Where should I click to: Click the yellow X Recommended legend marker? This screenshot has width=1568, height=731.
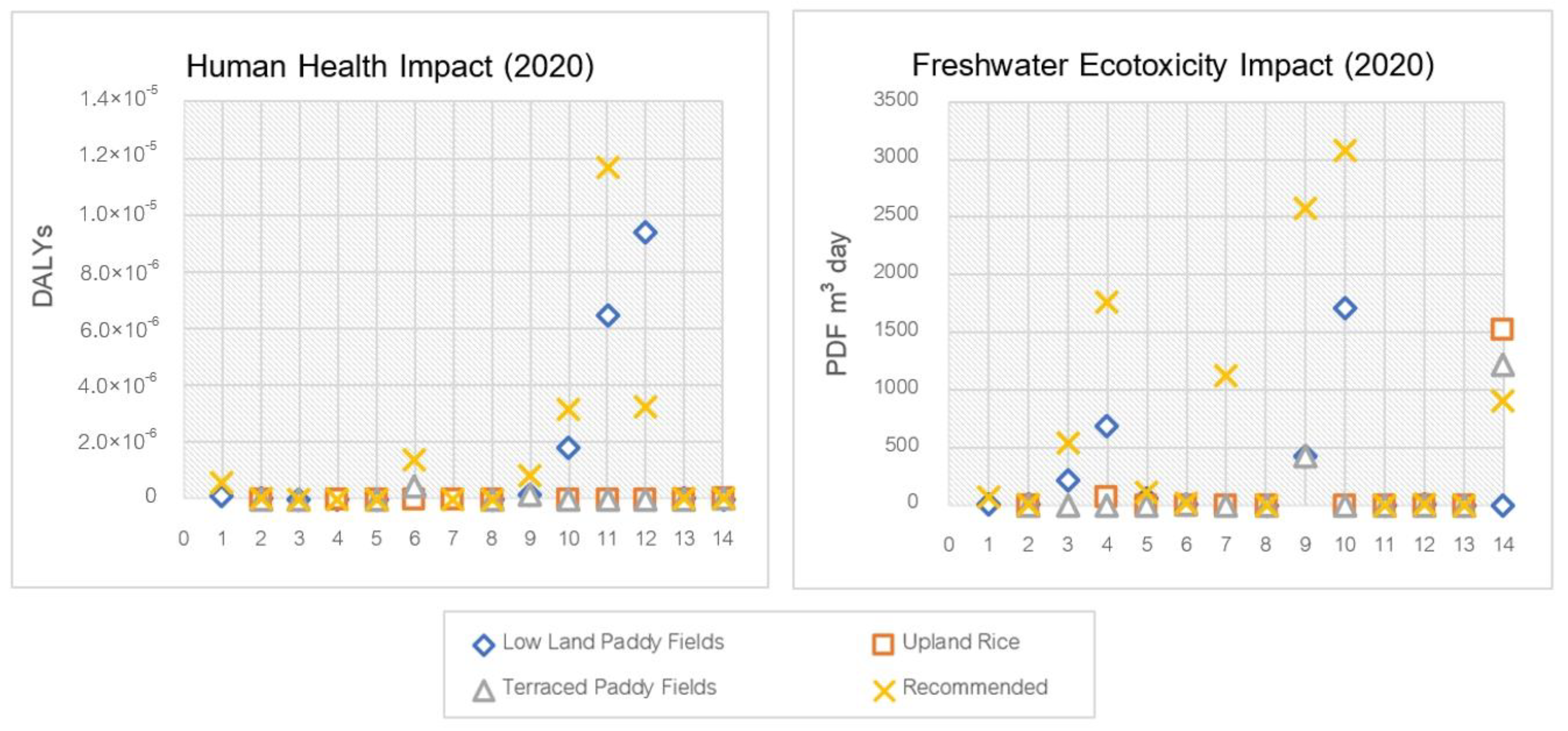tap(884, 690)
